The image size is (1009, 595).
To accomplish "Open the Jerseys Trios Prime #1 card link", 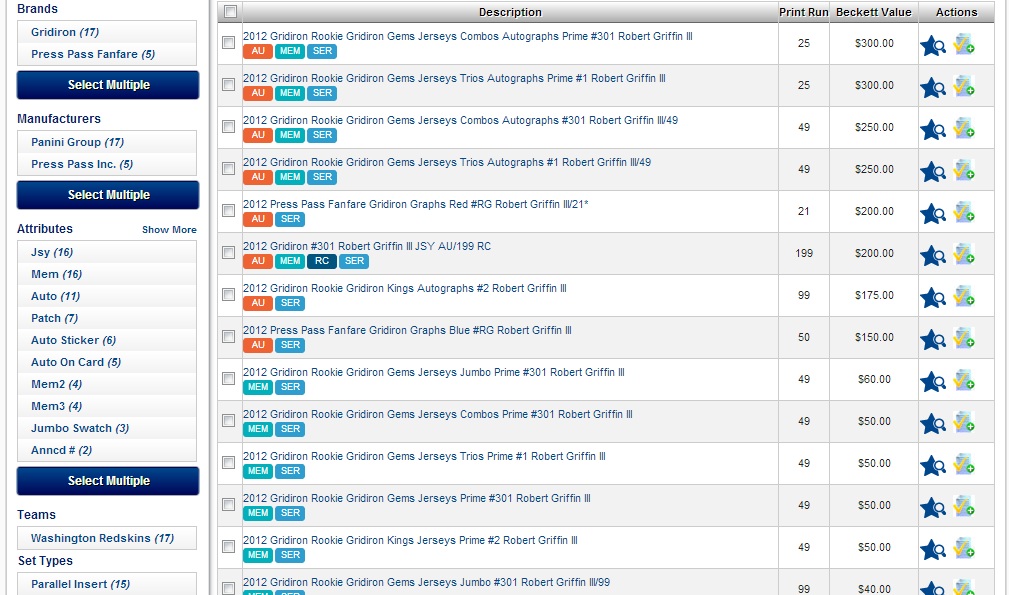I will click(x=424, y=456).
